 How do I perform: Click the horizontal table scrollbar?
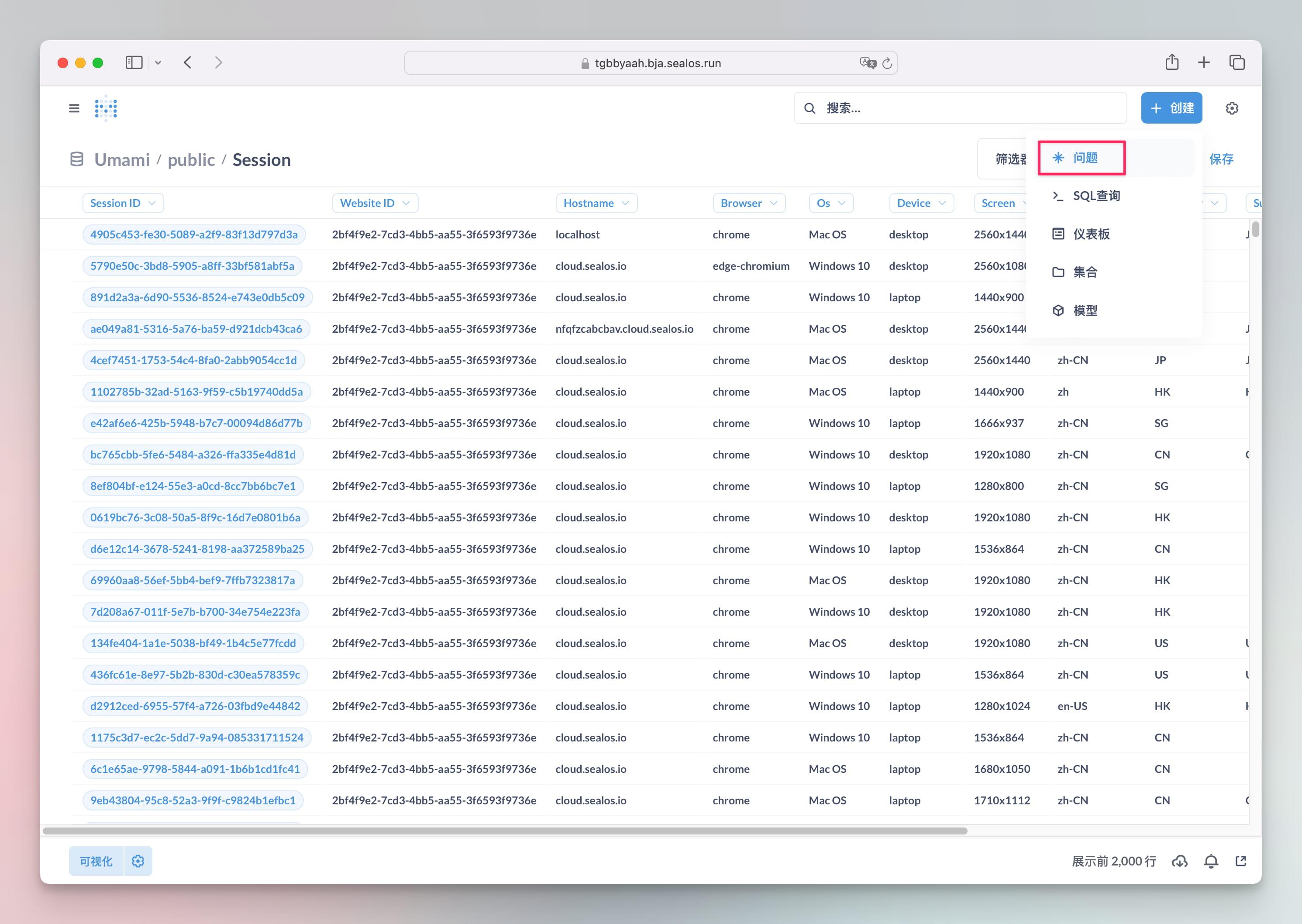(x=505, y=831)
